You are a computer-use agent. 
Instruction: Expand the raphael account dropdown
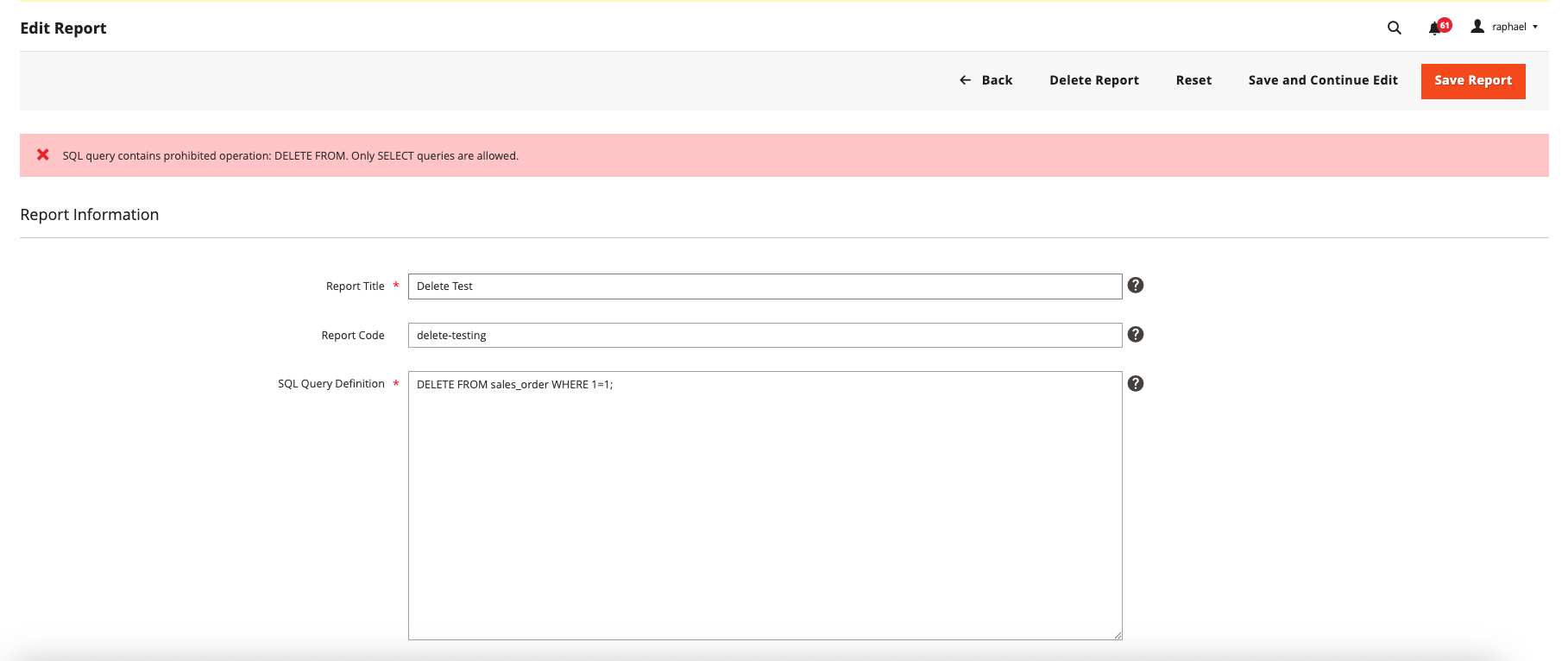tap(1505, 27)
